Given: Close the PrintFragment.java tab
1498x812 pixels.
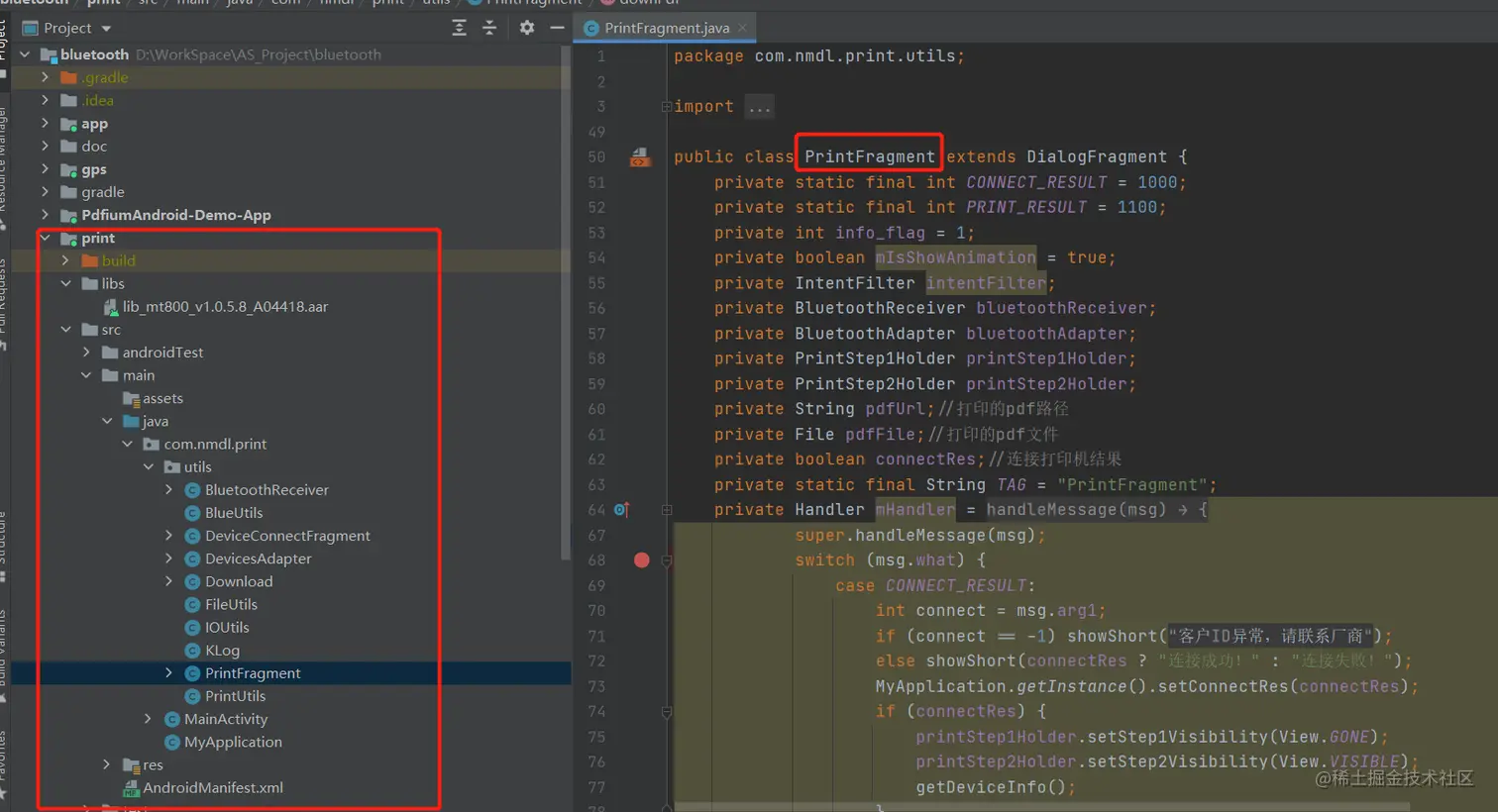Looking at the screenshot, I should point(743,28).
